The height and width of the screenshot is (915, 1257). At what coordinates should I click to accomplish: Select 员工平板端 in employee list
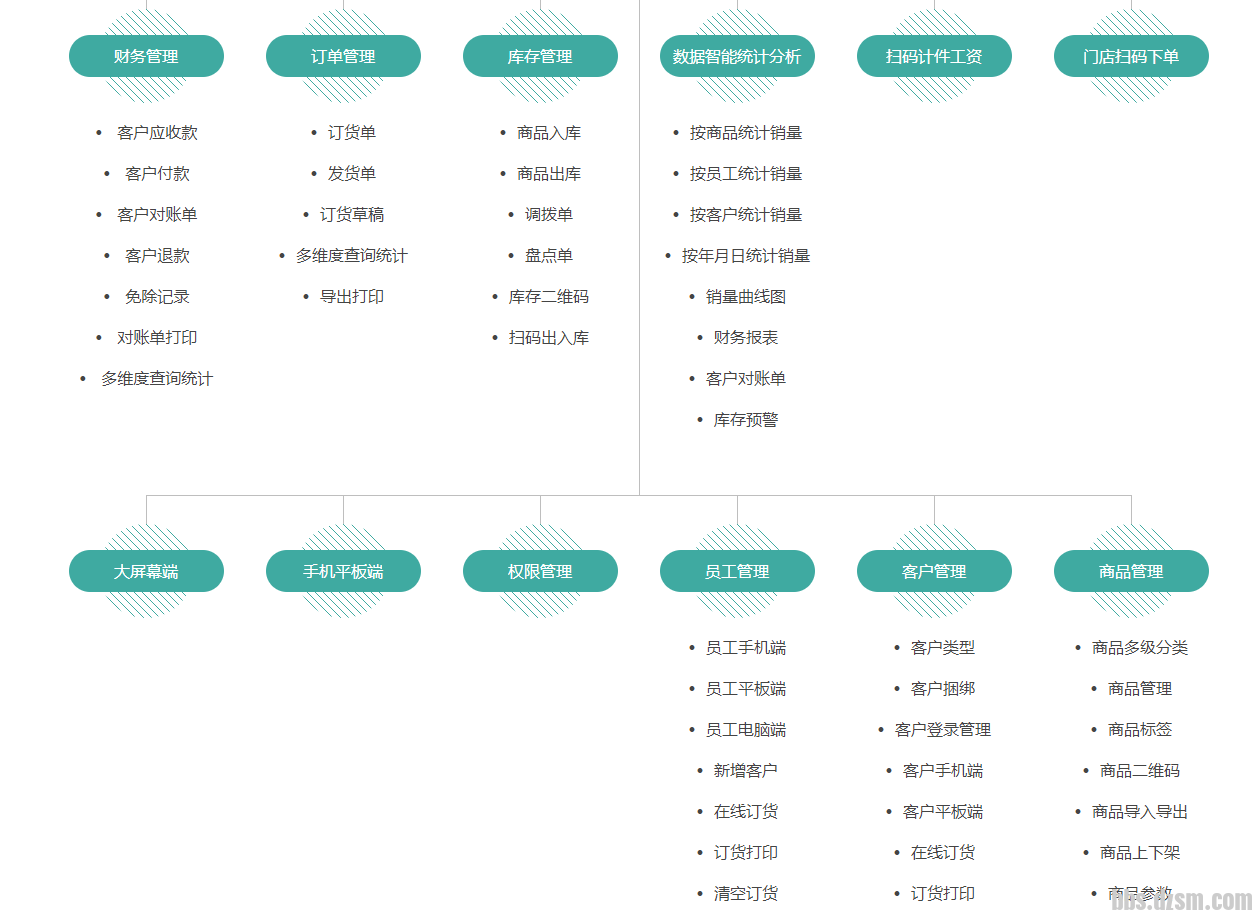(745, 689)
